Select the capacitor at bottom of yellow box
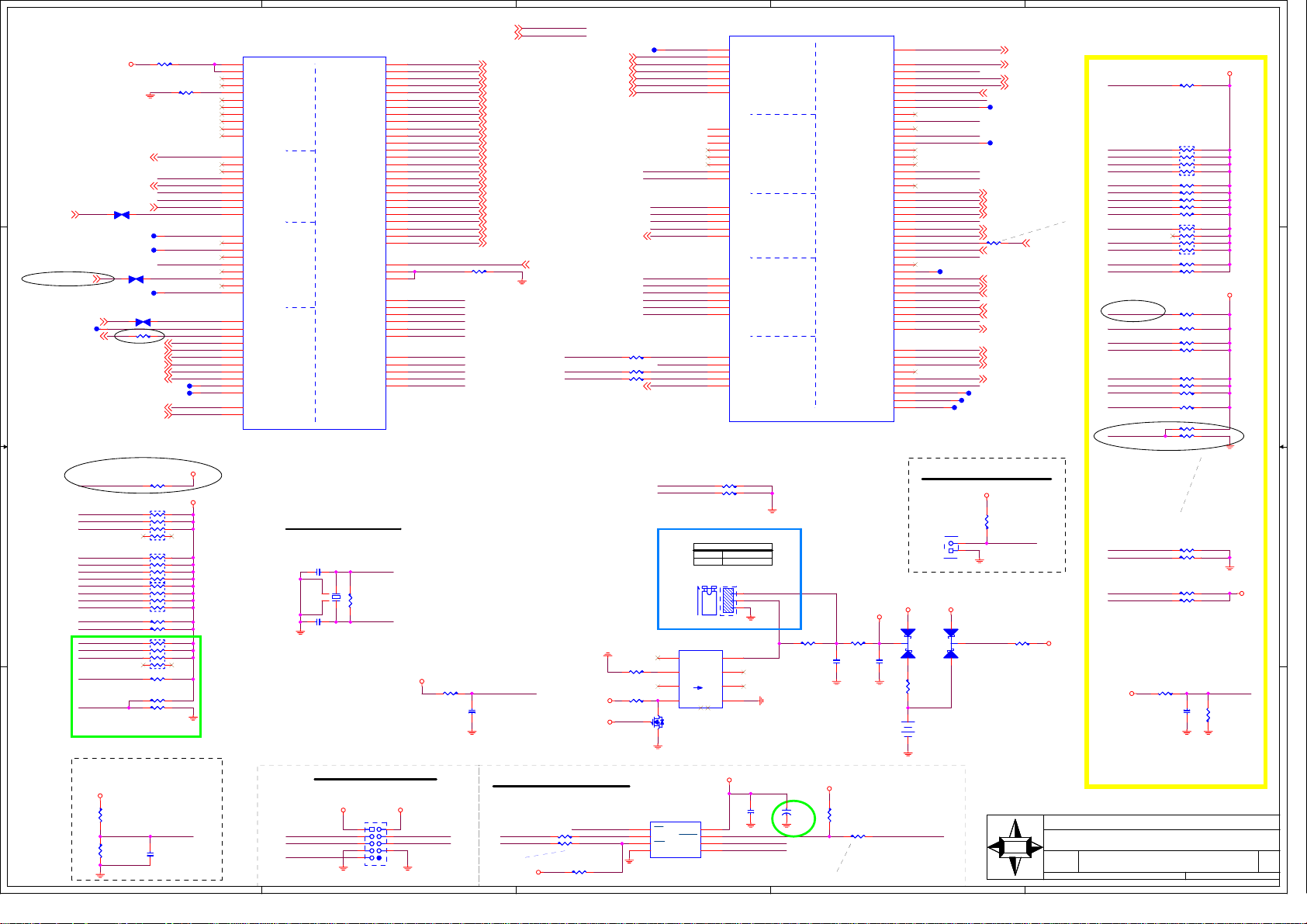This screenshot has height=924, width=1307. pyautogui.click(x=1187, y=710)
